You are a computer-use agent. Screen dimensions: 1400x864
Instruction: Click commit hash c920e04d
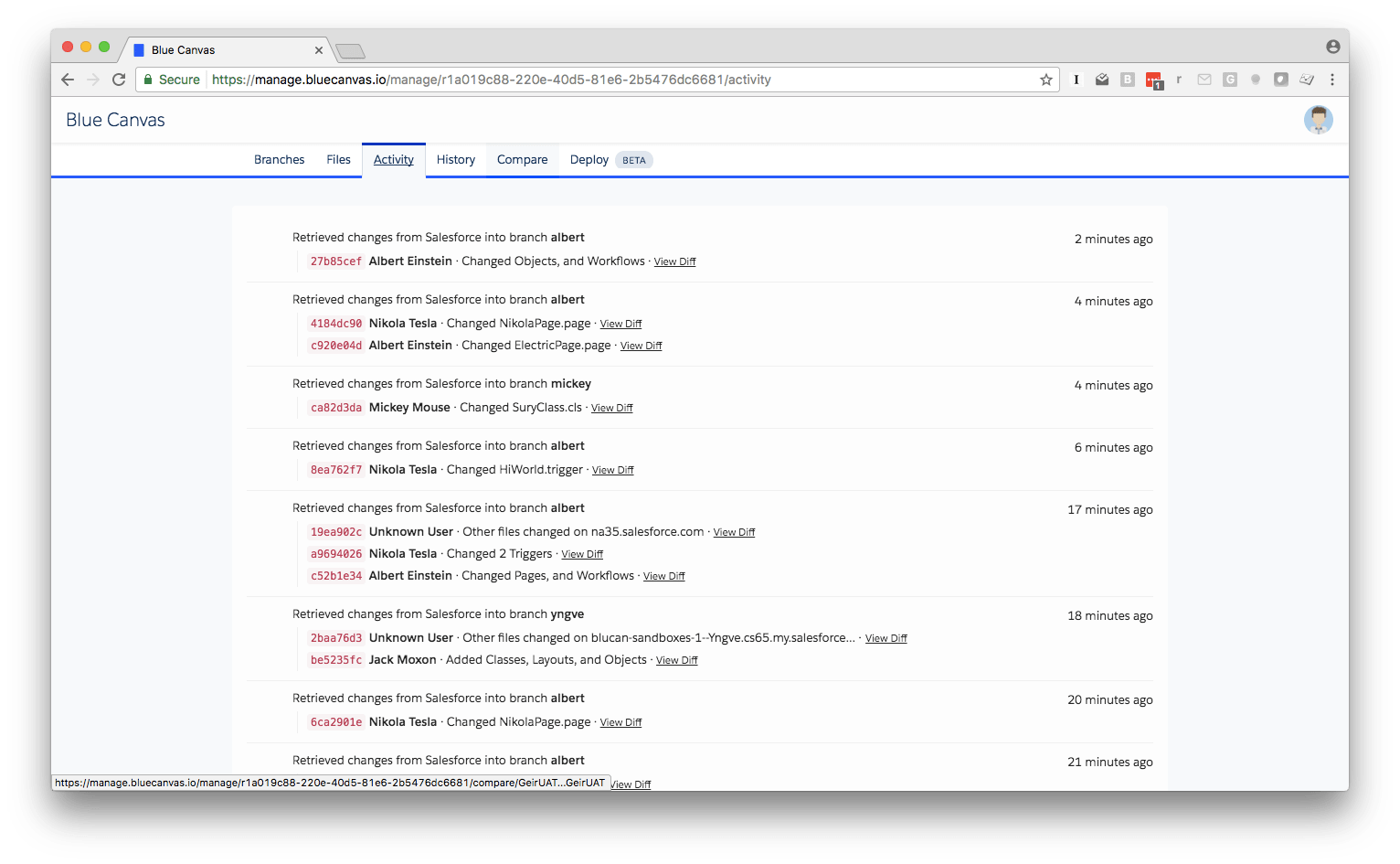point(336,346)
